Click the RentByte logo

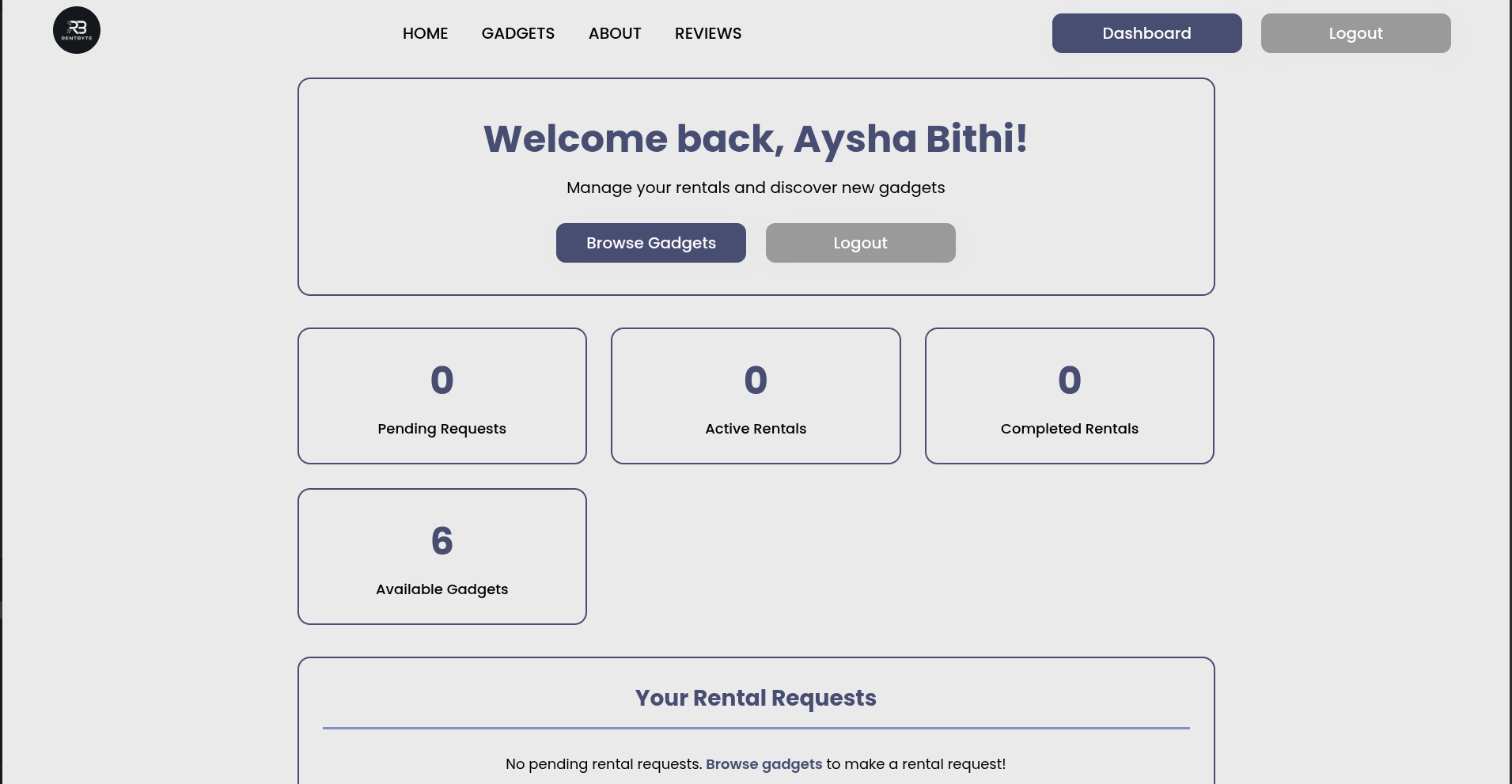coord(76,29)
